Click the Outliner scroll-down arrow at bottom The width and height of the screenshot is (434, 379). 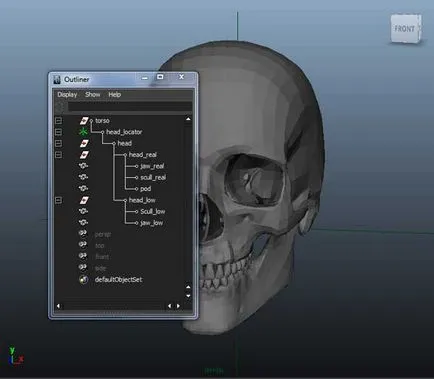pos(188,296)
